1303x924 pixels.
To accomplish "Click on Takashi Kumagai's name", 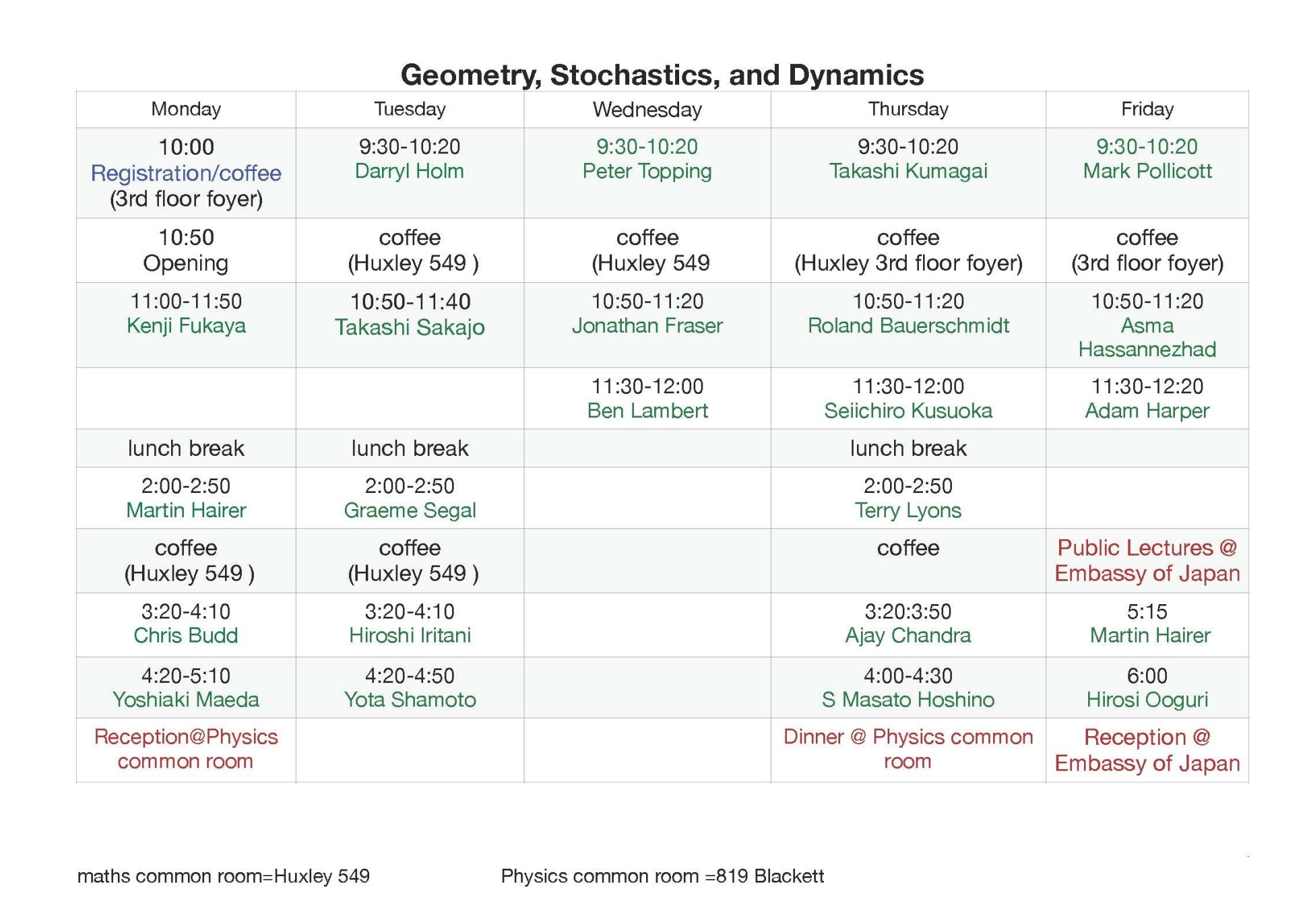I will coord(908,171).
